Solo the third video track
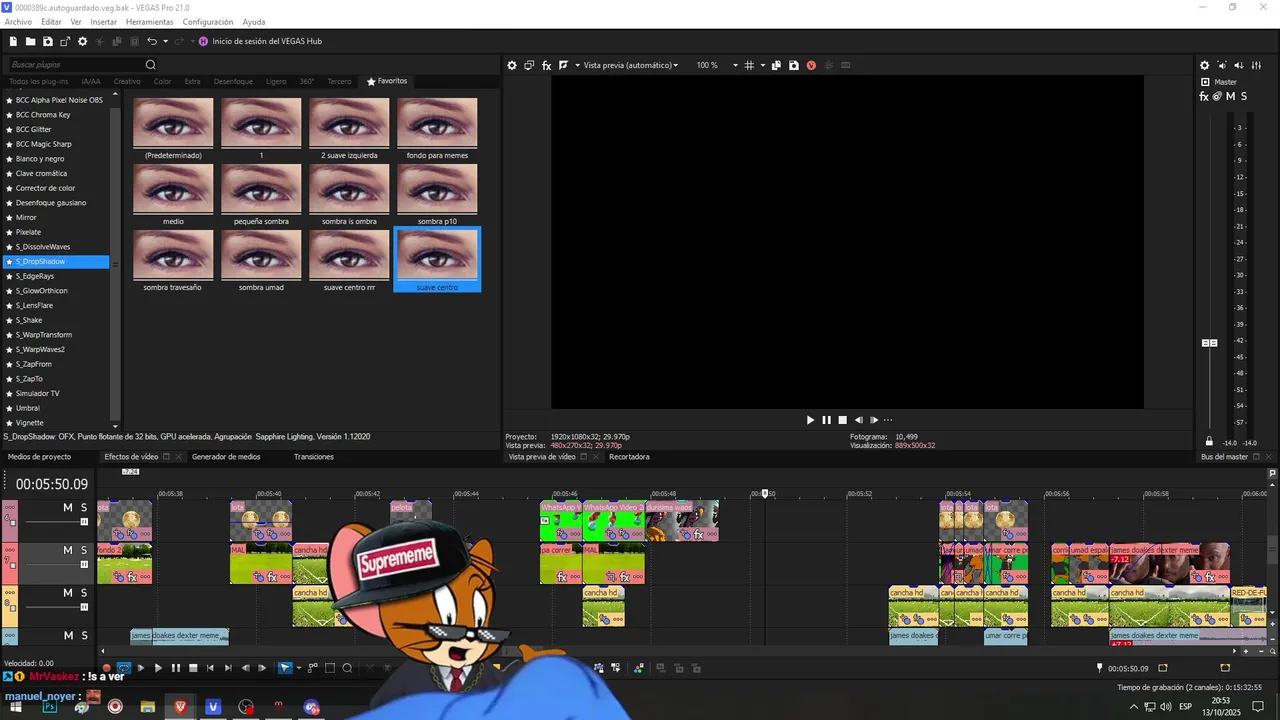This screenshot has height=720, width=1280. pos(84,593)
